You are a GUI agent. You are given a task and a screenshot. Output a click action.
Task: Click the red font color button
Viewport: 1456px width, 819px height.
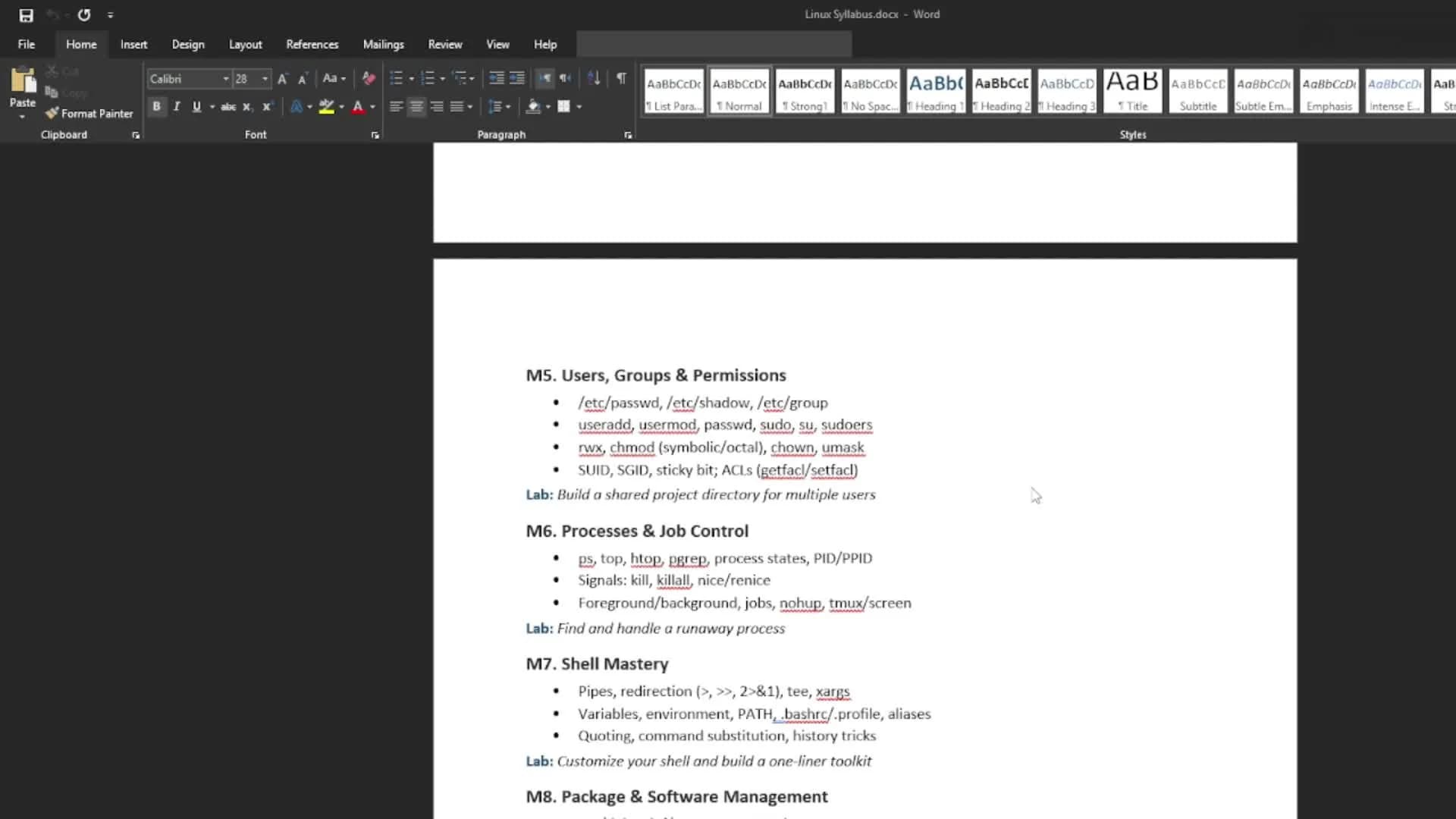358,107
